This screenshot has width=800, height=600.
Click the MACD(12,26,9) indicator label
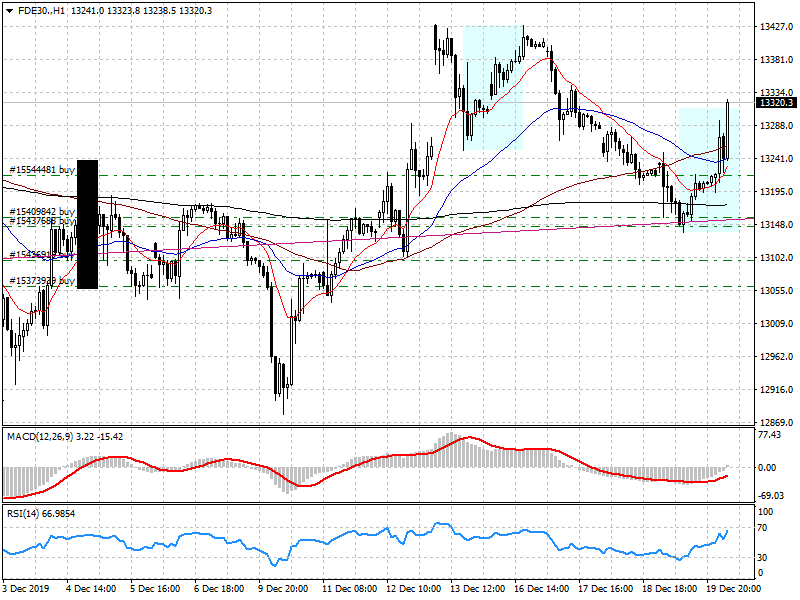coord(40,437)
